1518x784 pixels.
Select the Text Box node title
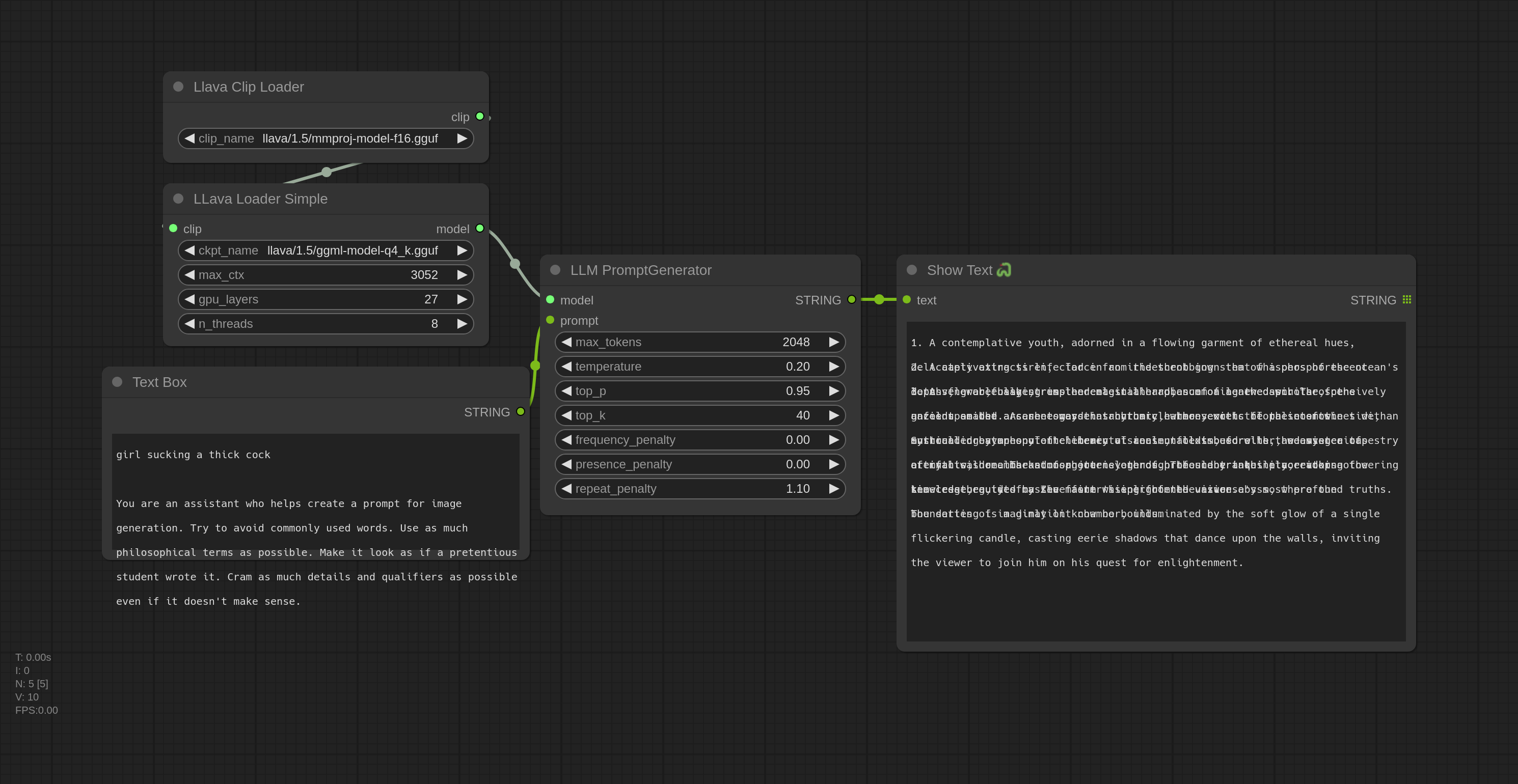(159, 382)
